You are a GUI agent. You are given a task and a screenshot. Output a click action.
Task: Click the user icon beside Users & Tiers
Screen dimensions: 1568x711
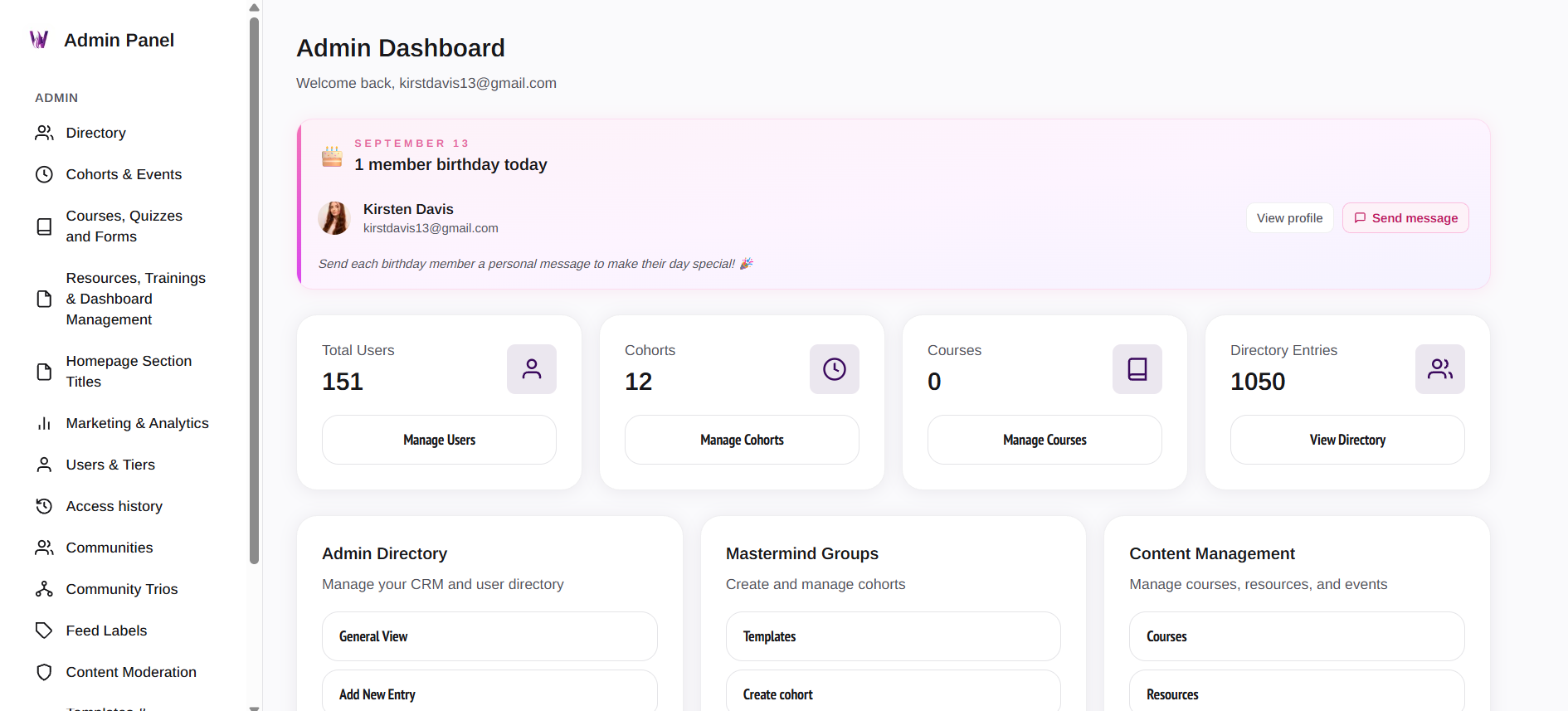(x=44, y=465)
